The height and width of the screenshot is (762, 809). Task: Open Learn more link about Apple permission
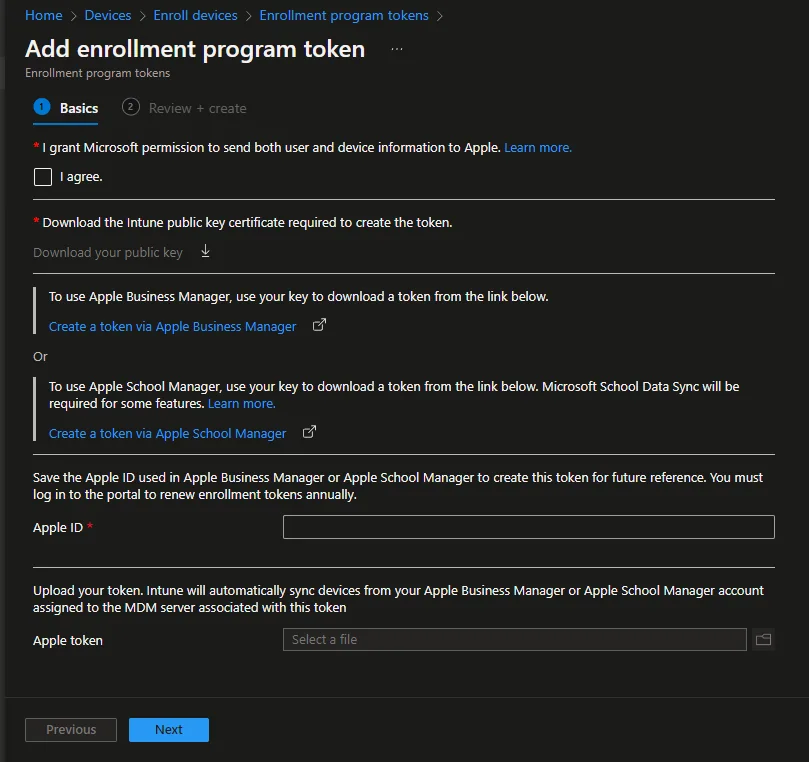coord(538,148)
